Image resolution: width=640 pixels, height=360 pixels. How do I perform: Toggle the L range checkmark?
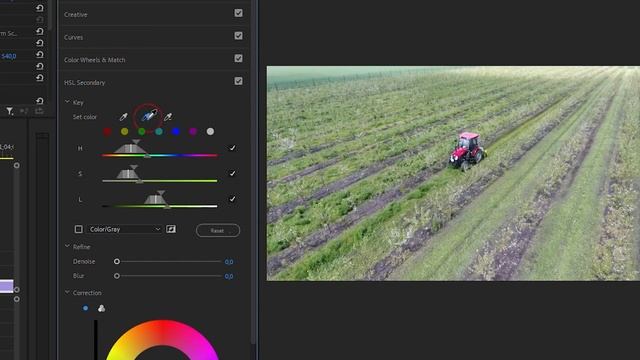(232, 199)
